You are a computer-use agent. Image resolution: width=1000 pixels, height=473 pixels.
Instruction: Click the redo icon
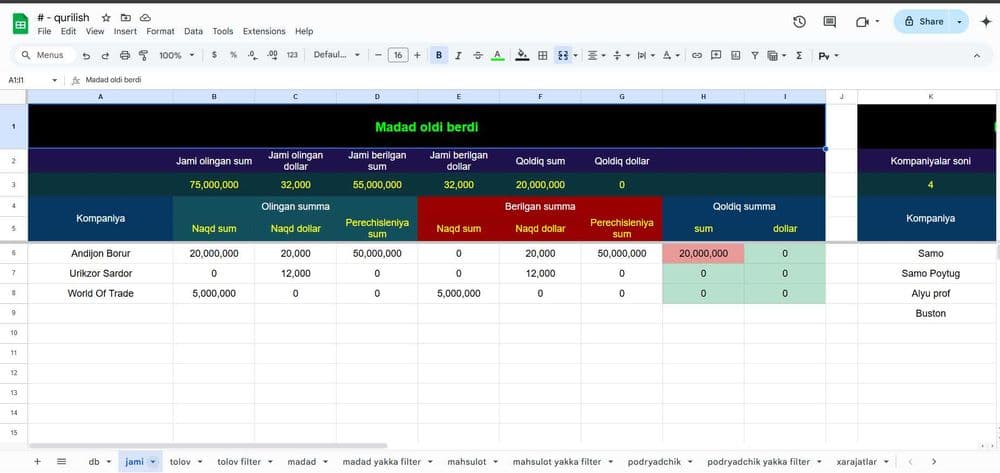(105, 55)
